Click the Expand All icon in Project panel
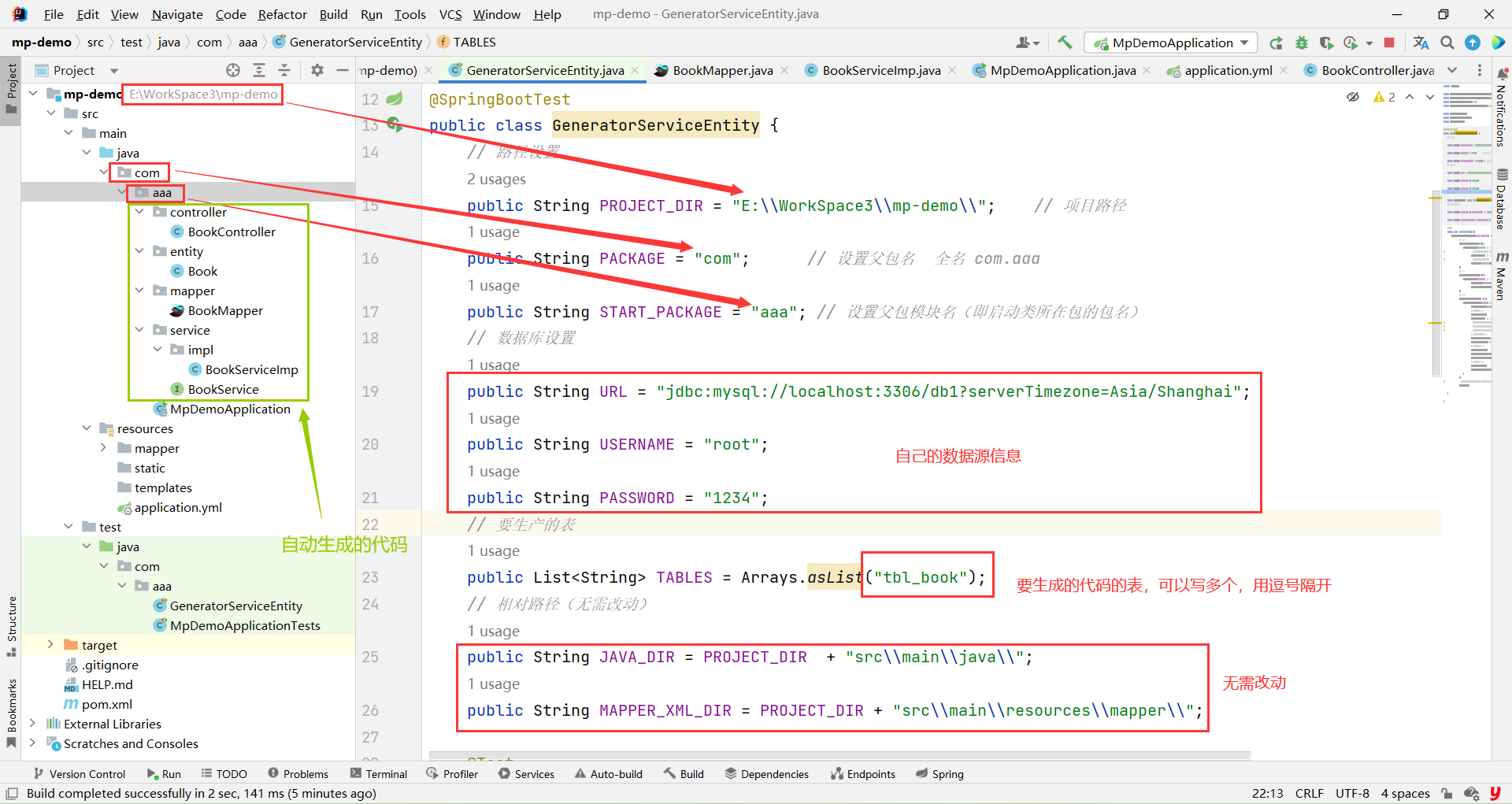This screenshot has height=804, width=1512. [259, 70]
